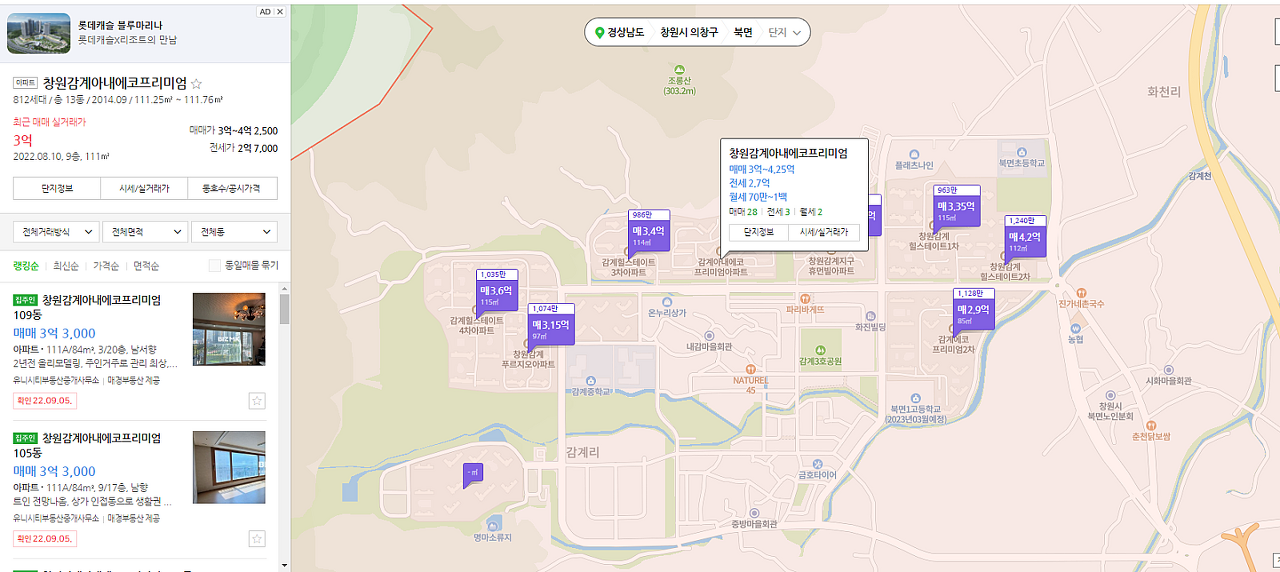Viewport: 1280px width, 572px height.
Task: Click the 조롱산 mountain peak icon
Action: 680,71
